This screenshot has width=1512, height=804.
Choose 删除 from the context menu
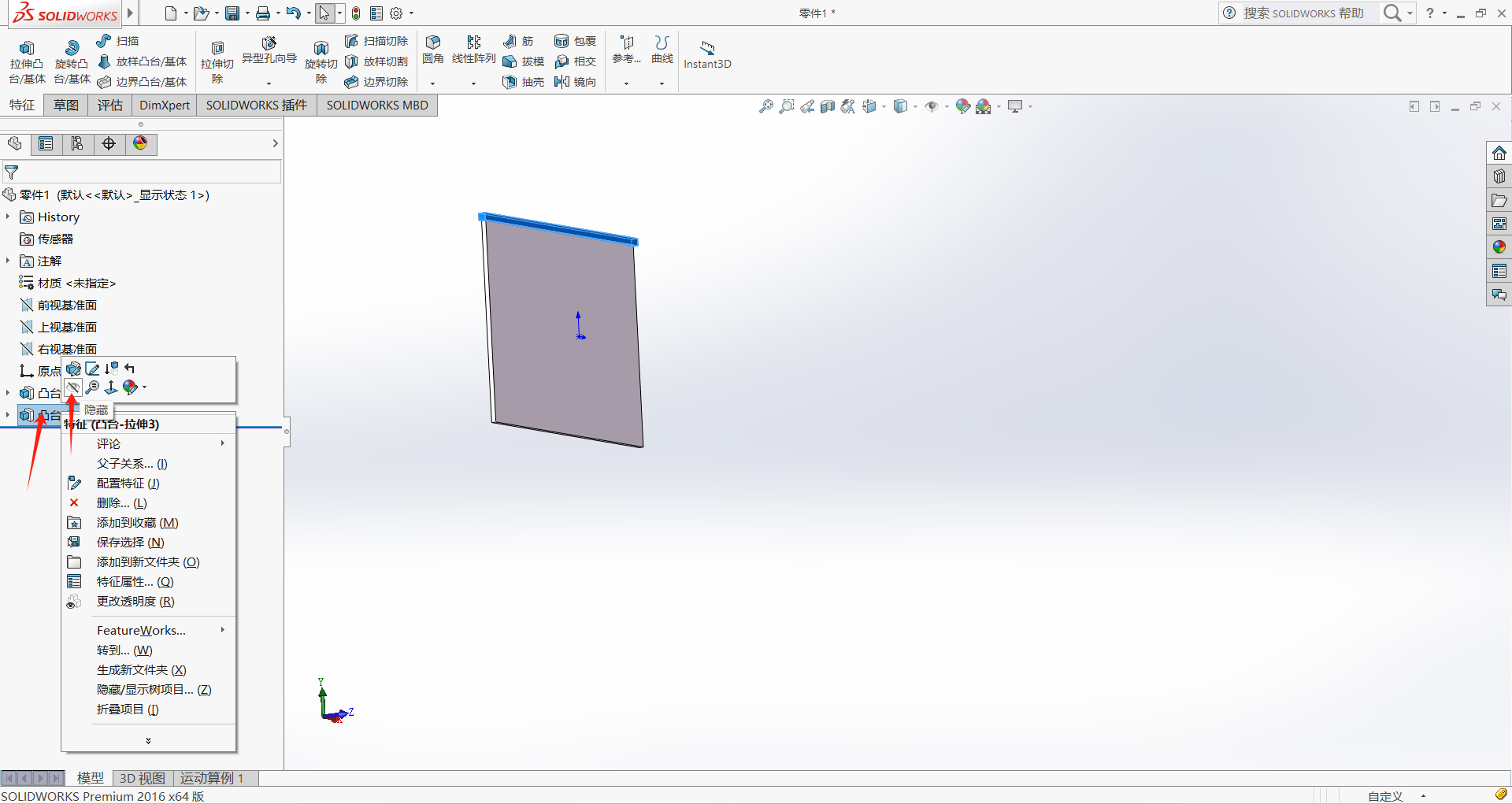pyautogui.click(x=122, y=503)
